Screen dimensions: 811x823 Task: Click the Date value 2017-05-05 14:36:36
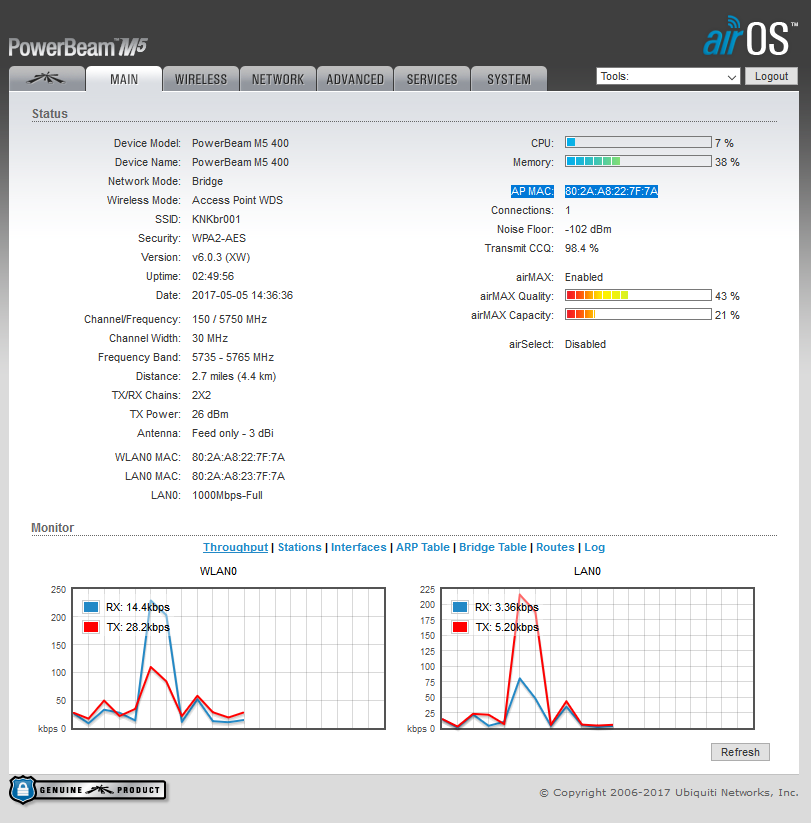(242, 295)
